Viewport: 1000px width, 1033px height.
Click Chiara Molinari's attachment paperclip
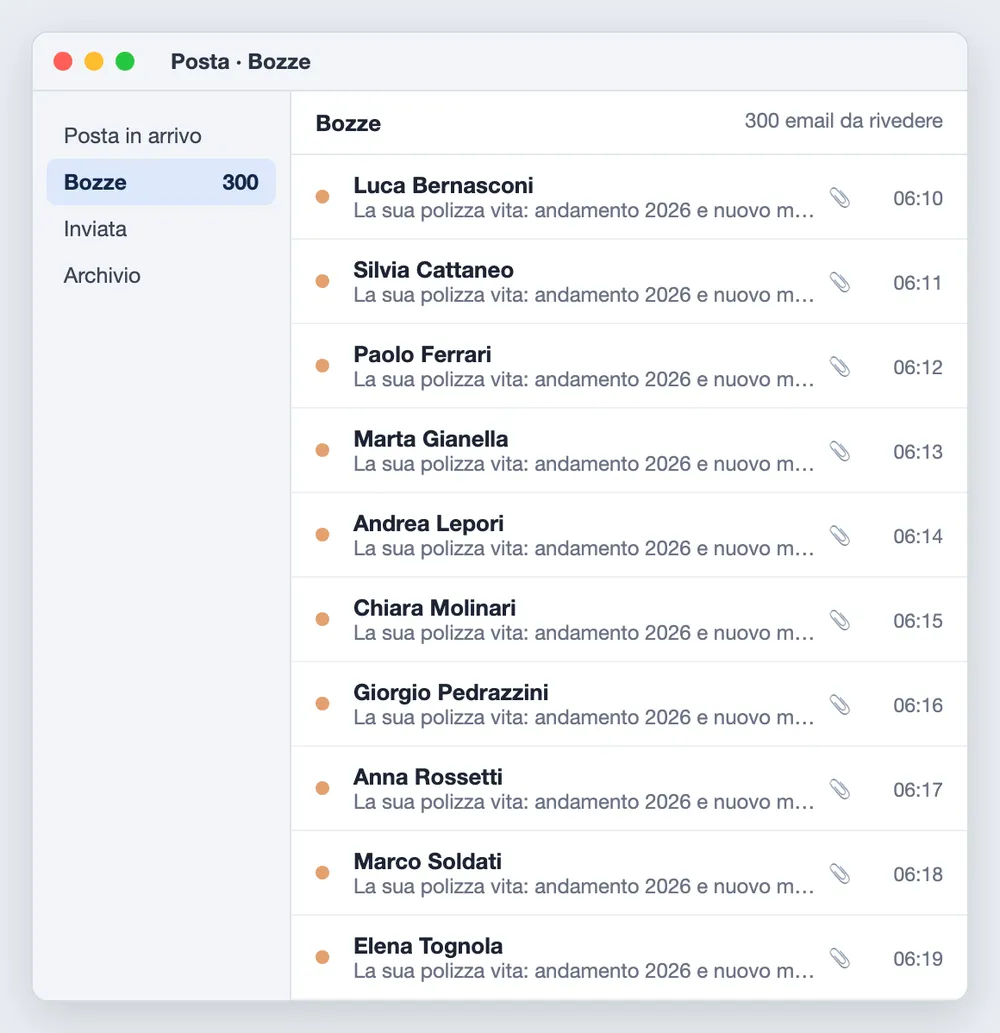839,620
